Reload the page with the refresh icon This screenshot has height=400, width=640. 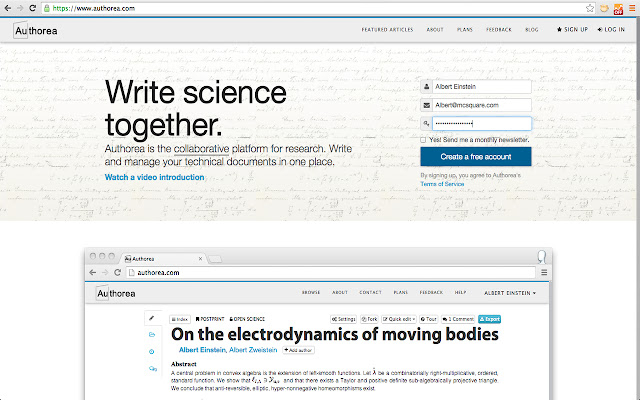click(x=33, y=8)
